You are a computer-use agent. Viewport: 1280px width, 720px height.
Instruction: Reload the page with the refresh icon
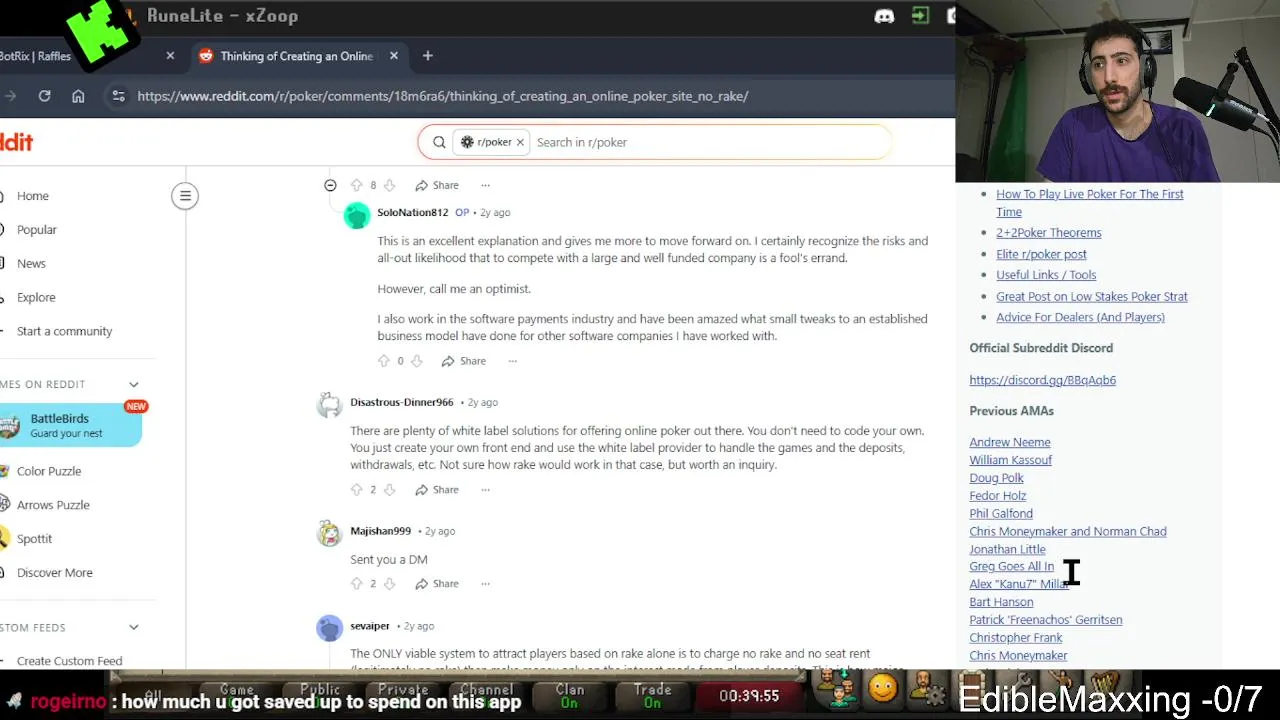[44, 96]
